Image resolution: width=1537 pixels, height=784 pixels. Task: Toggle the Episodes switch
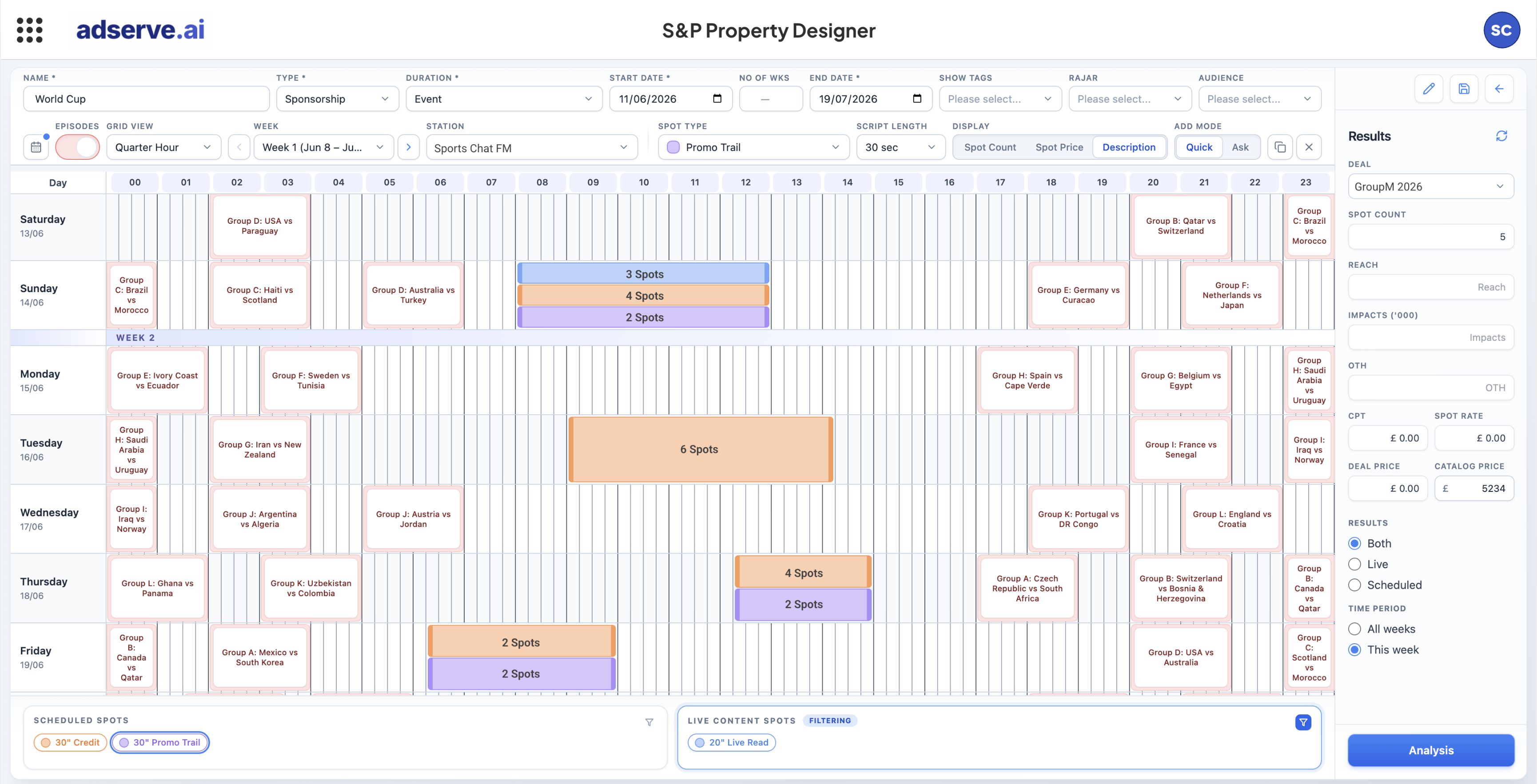78,147
